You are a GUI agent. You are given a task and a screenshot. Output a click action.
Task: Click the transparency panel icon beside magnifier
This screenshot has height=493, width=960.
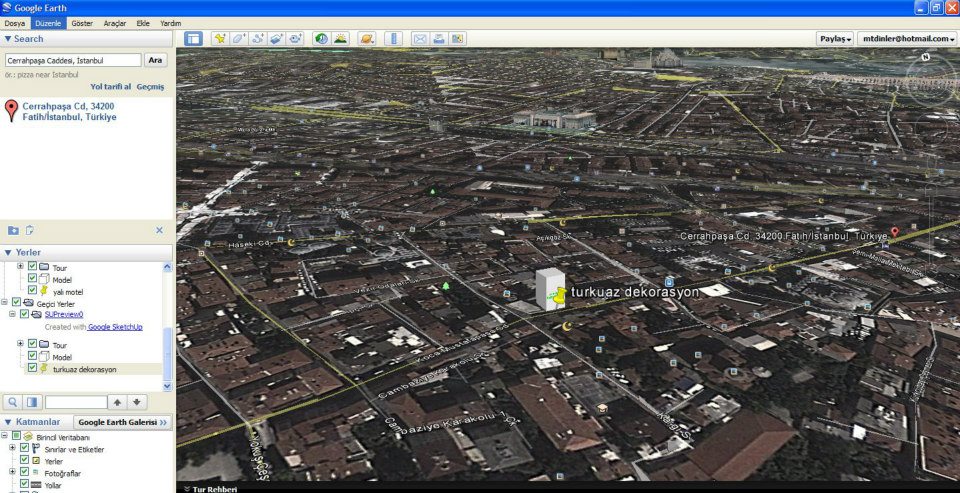pos(32,402)
